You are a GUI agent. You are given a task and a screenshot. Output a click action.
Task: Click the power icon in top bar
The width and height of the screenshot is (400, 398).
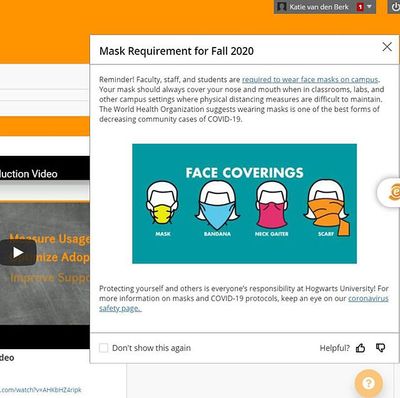click(395, 7)
